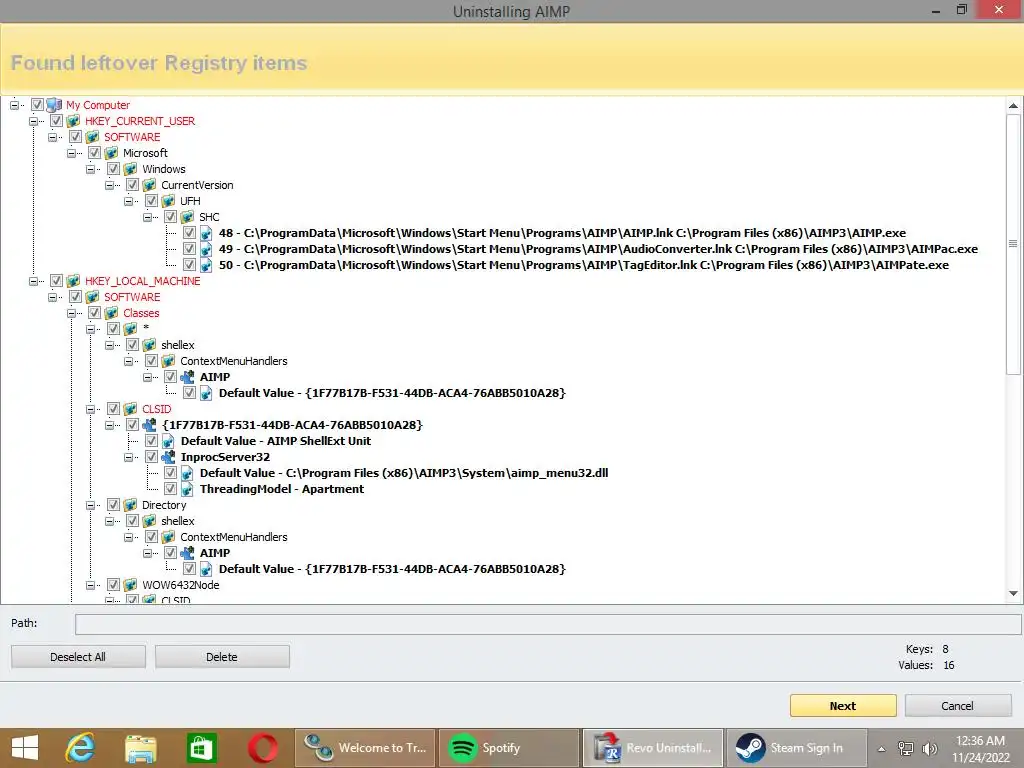Click the Microsoft registry key icon
Screen dimensions: 1024x768
112,153
